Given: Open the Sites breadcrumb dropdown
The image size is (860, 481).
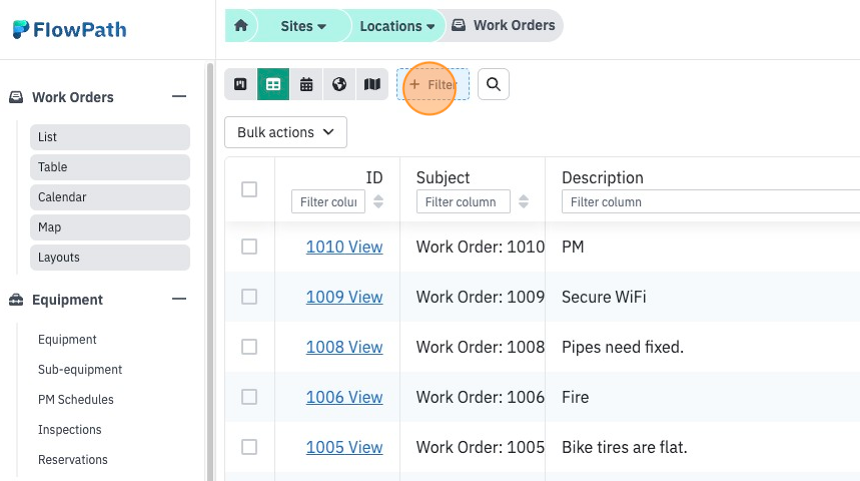Looking at the screenshot, I should click(303, 26).
